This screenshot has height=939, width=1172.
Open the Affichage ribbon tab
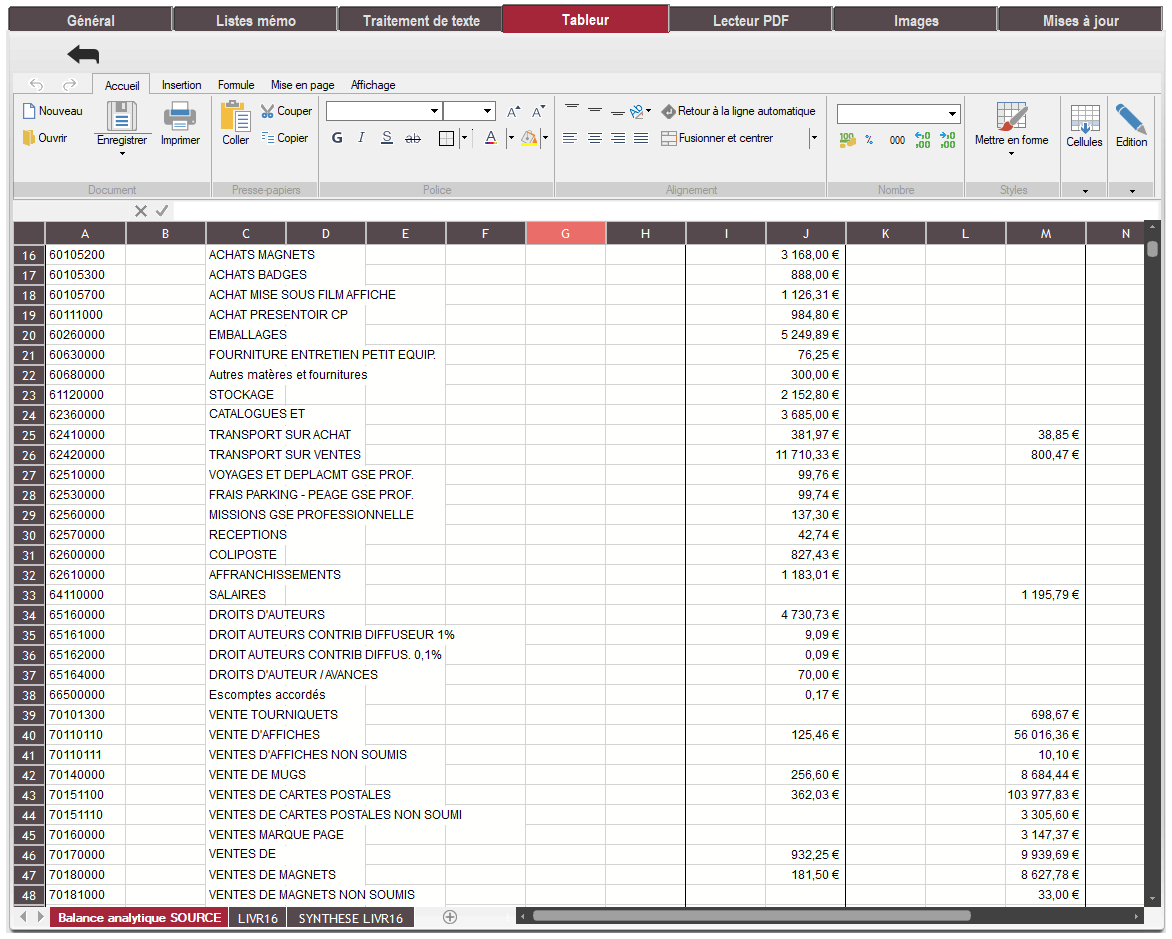click(373, 84)
